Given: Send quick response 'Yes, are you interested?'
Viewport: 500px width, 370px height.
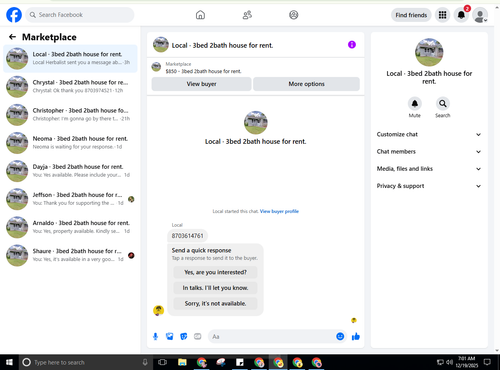Looking at the screenshot, I should point(215,272).
